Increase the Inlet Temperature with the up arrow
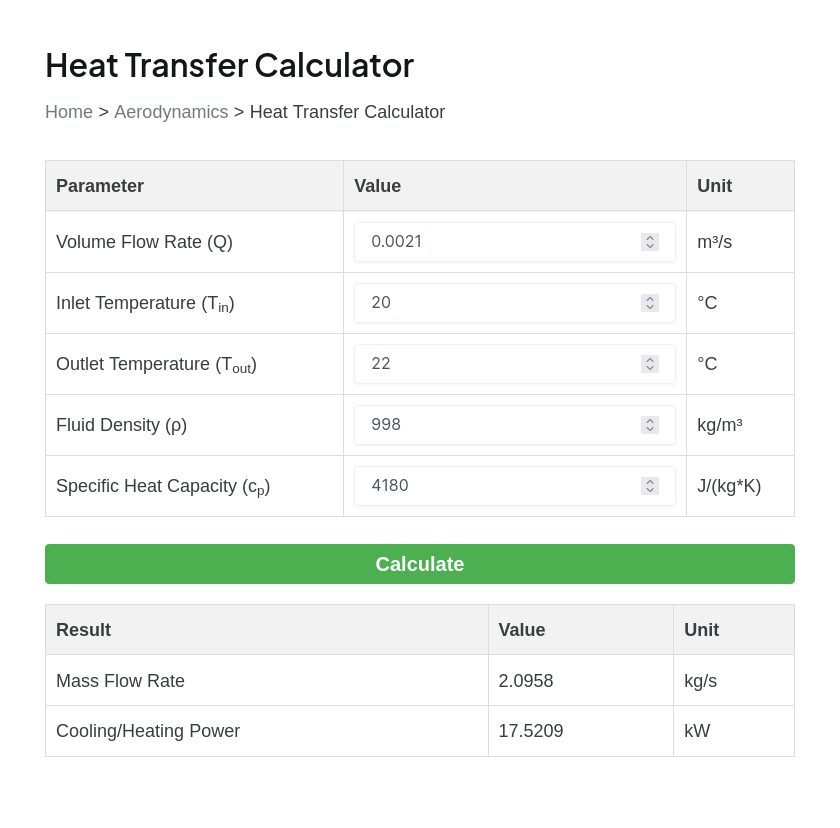This screenshot has height=828, width=840. [x=650, y=299]
